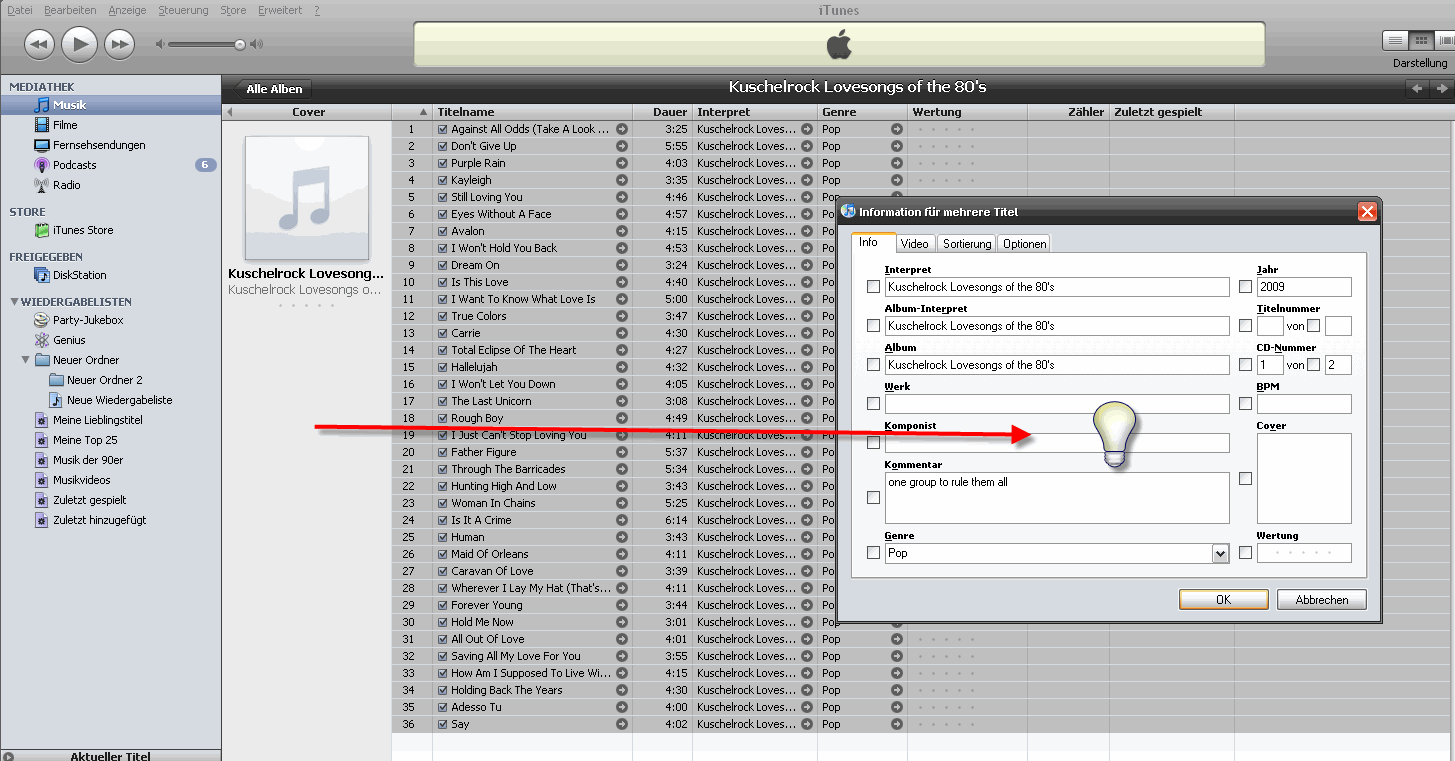Open the Bearbeiten menu

(x=70, y=10)
